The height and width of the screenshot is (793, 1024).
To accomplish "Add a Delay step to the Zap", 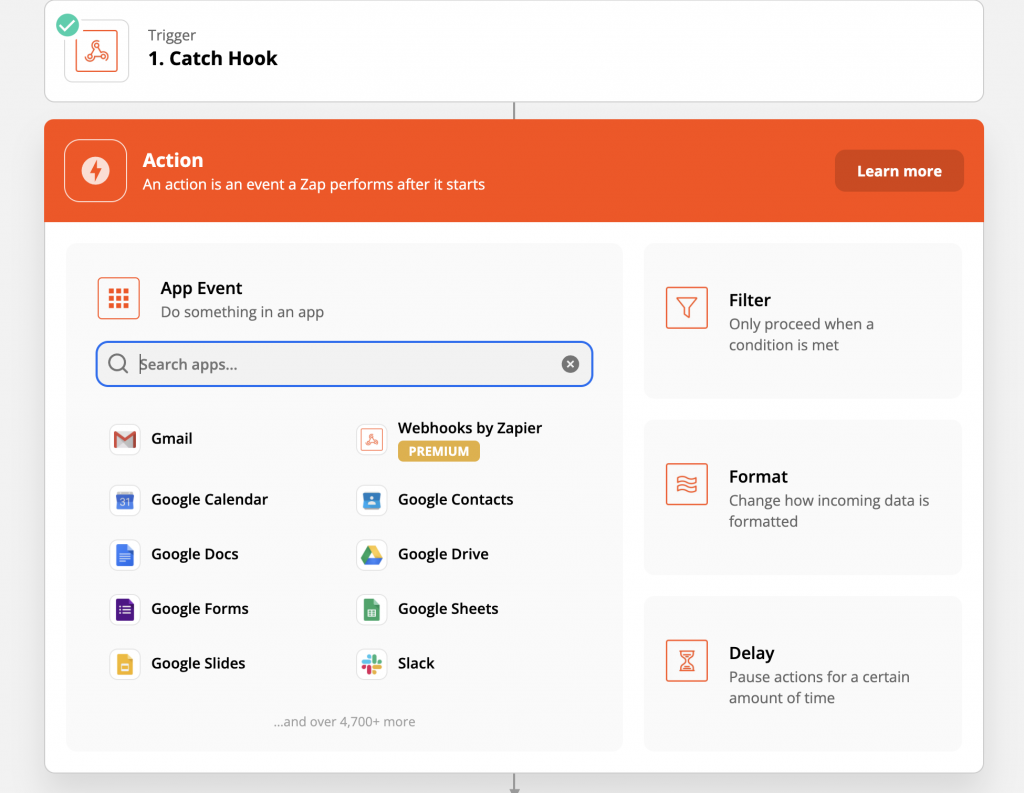I will coord(803,673).
